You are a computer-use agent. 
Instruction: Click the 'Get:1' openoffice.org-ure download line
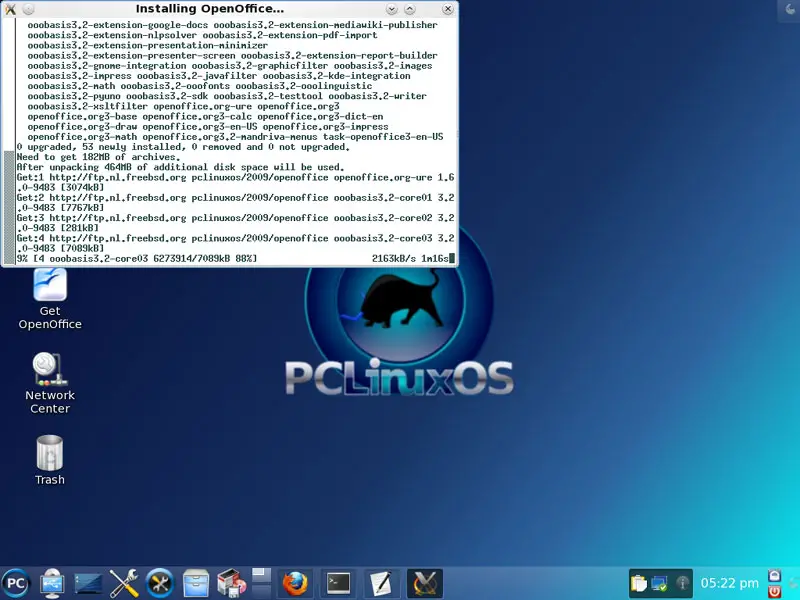coord(235,182)
